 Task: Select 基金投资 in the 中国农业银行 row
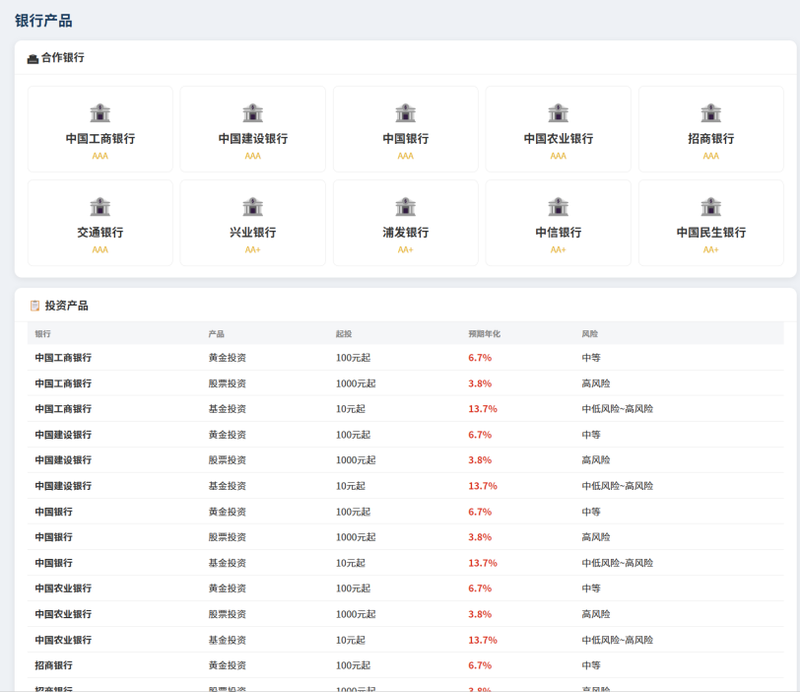pos(227,640)
